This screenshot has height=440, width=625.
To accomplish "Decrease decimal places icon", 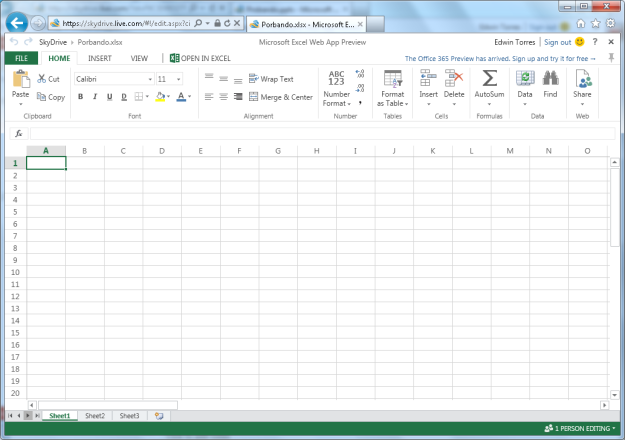I will 360,88.
